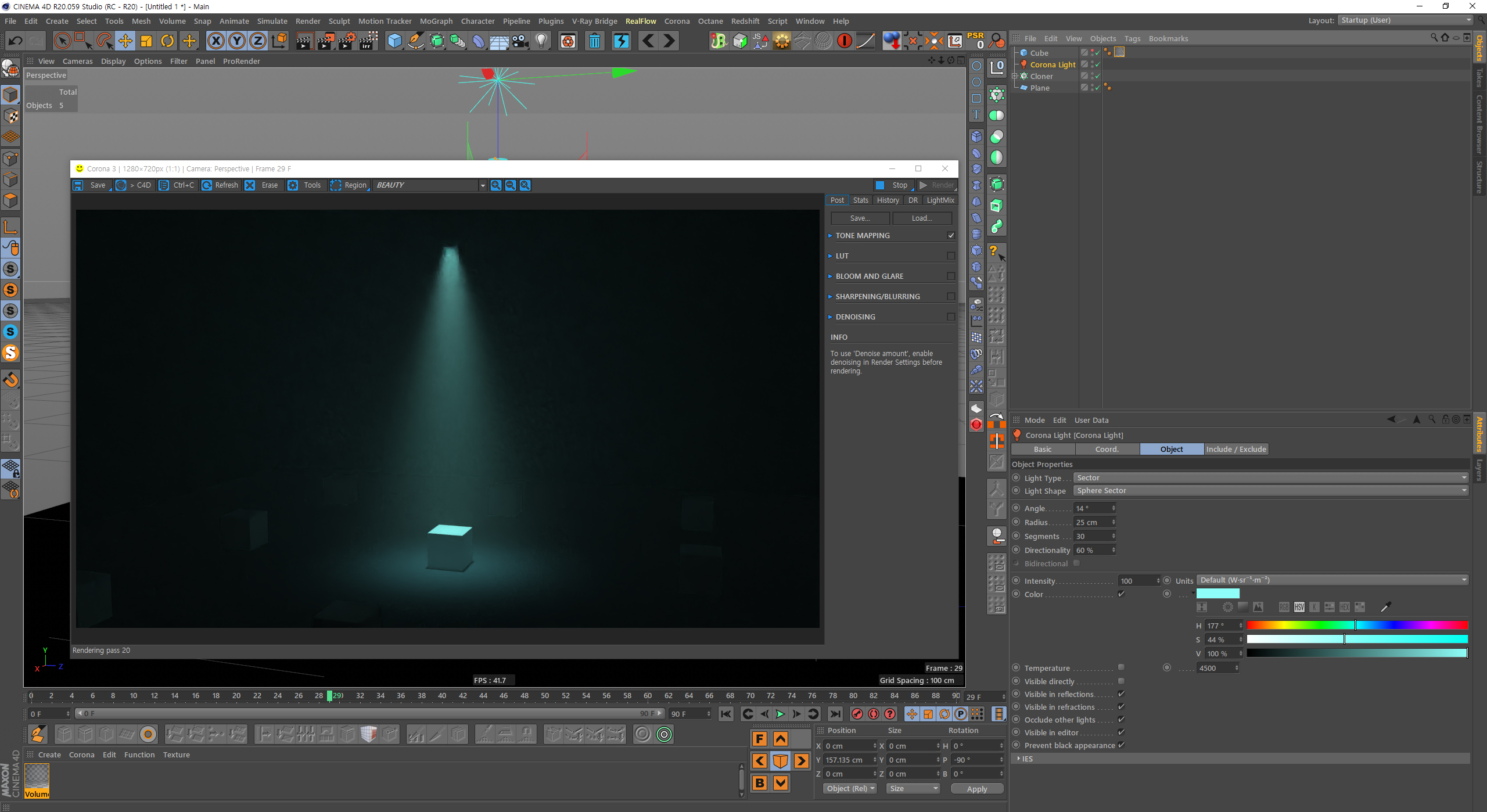1487x812 pixels.
Task: Go to end of animation button
Action: (835, 714)
